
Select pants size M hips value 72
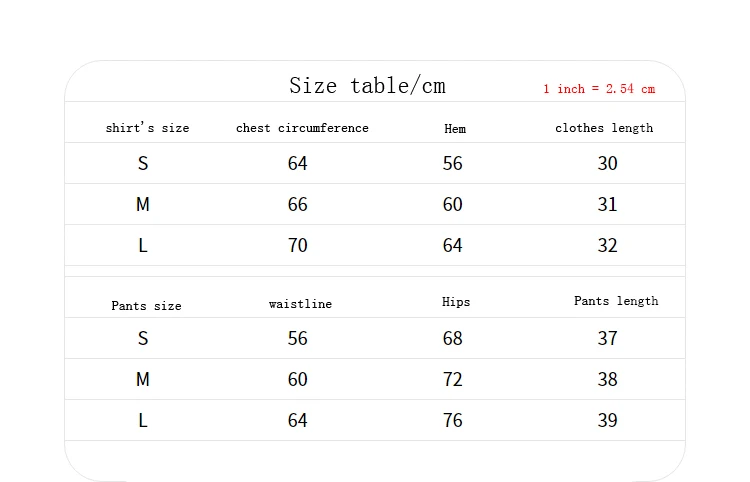click(x=453, y=380)
